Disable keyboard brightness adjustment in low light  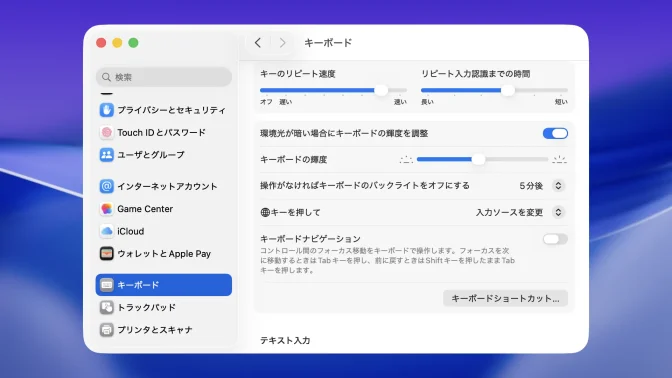click(555, 133)
